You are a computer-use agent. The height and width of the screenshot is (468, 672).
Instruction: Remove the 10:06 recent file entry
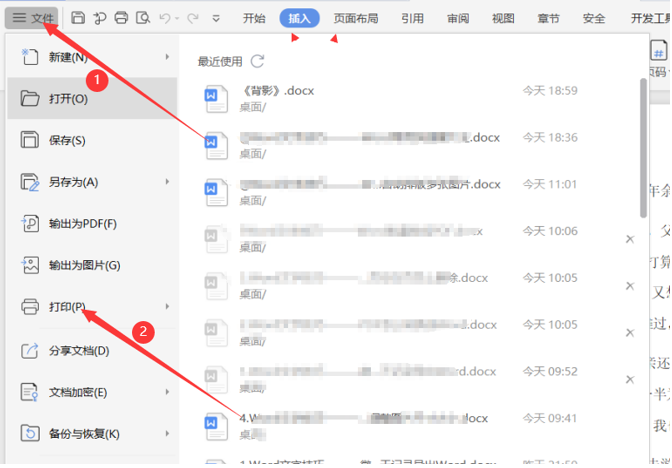pyautogui.click(x=630, y=239)
